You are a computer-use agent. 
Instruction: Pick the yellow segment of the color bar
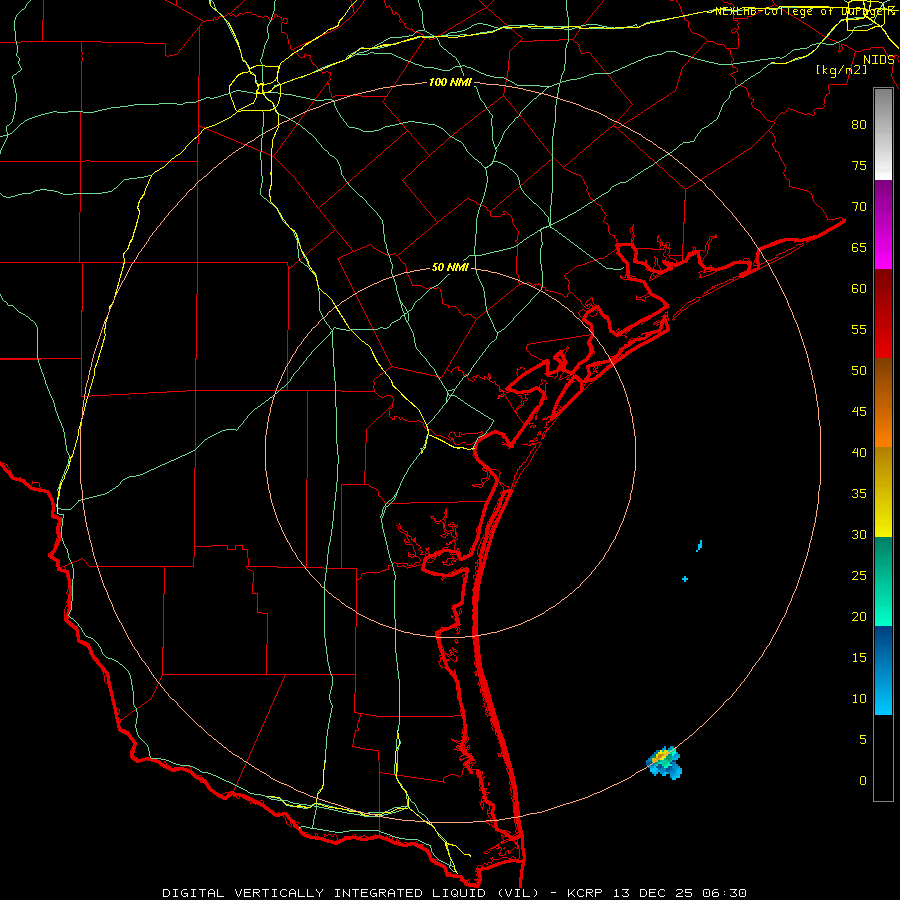point(883,492)
